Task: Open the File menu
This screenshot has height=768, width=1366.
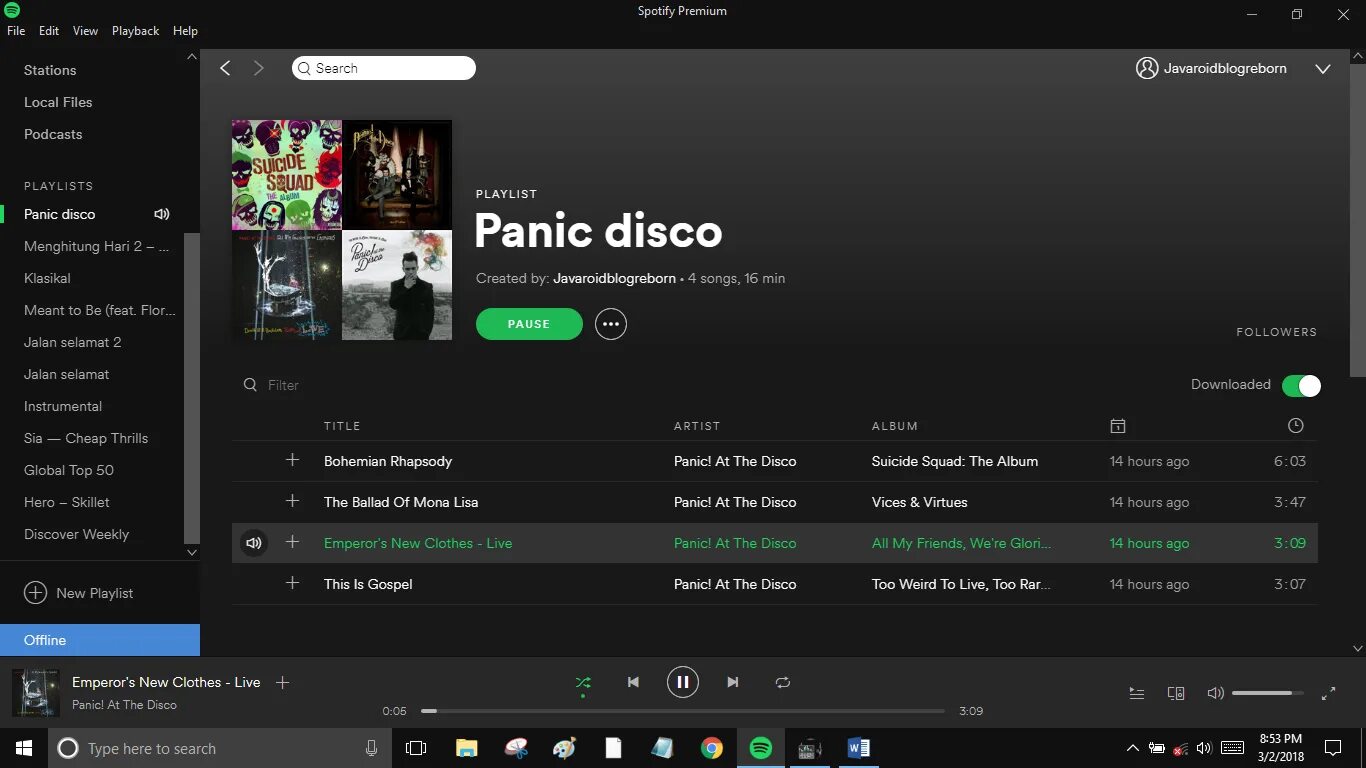Action: point(16,31)
